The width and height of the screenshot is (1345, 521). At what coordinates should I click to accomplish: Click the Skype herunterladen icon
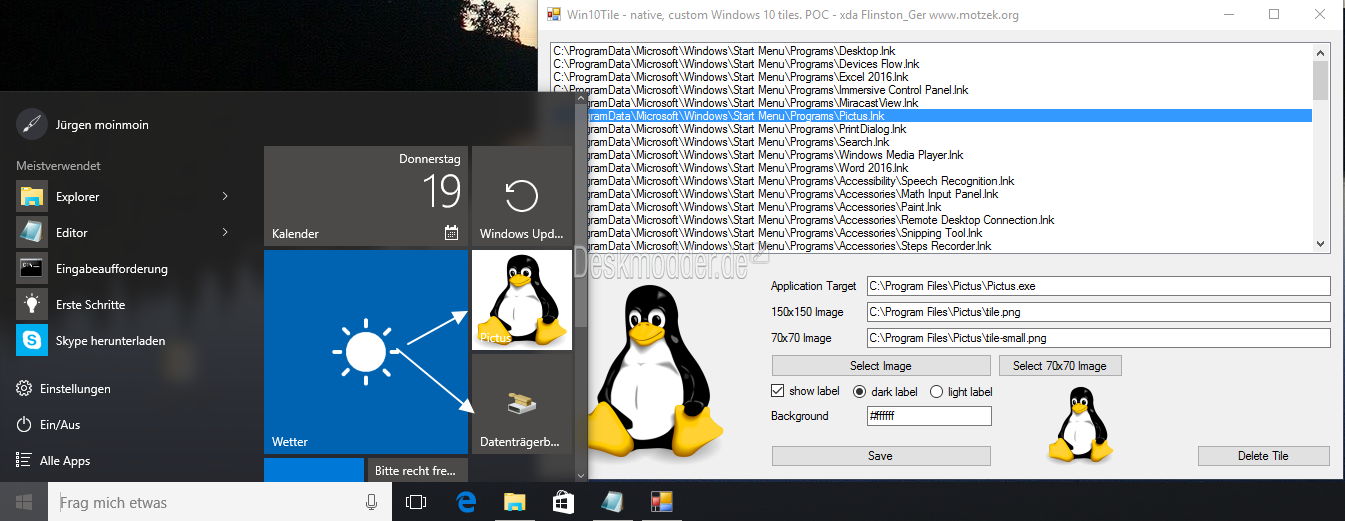pyautogui.click(x=32, y=341)
